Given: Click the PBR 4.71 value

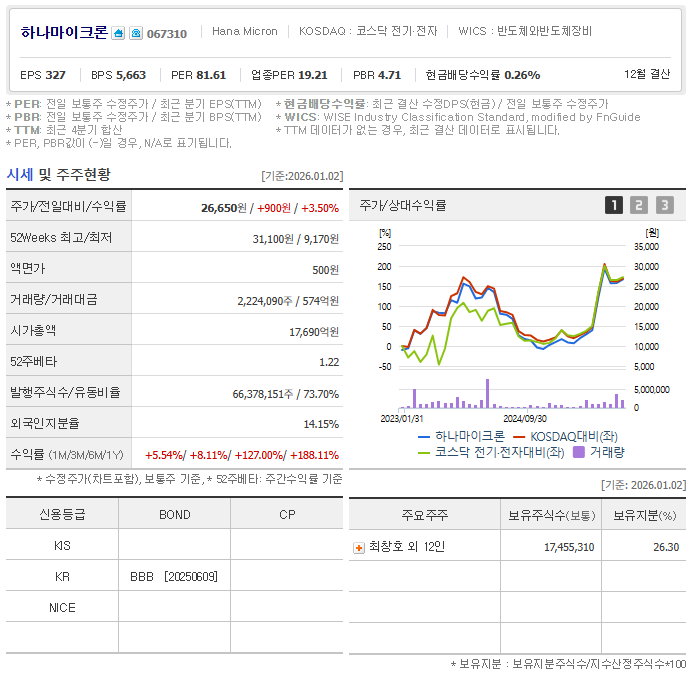Looking at the screenshot, I should click(377, 75).
